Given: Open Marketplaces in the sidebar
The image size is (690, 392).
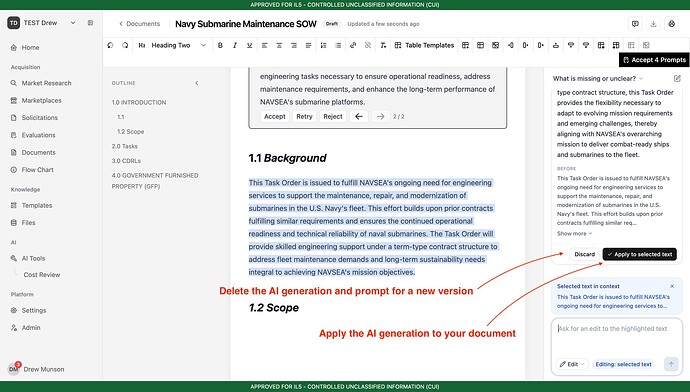Looking at the screenshot, I should [x=41, y=100].
